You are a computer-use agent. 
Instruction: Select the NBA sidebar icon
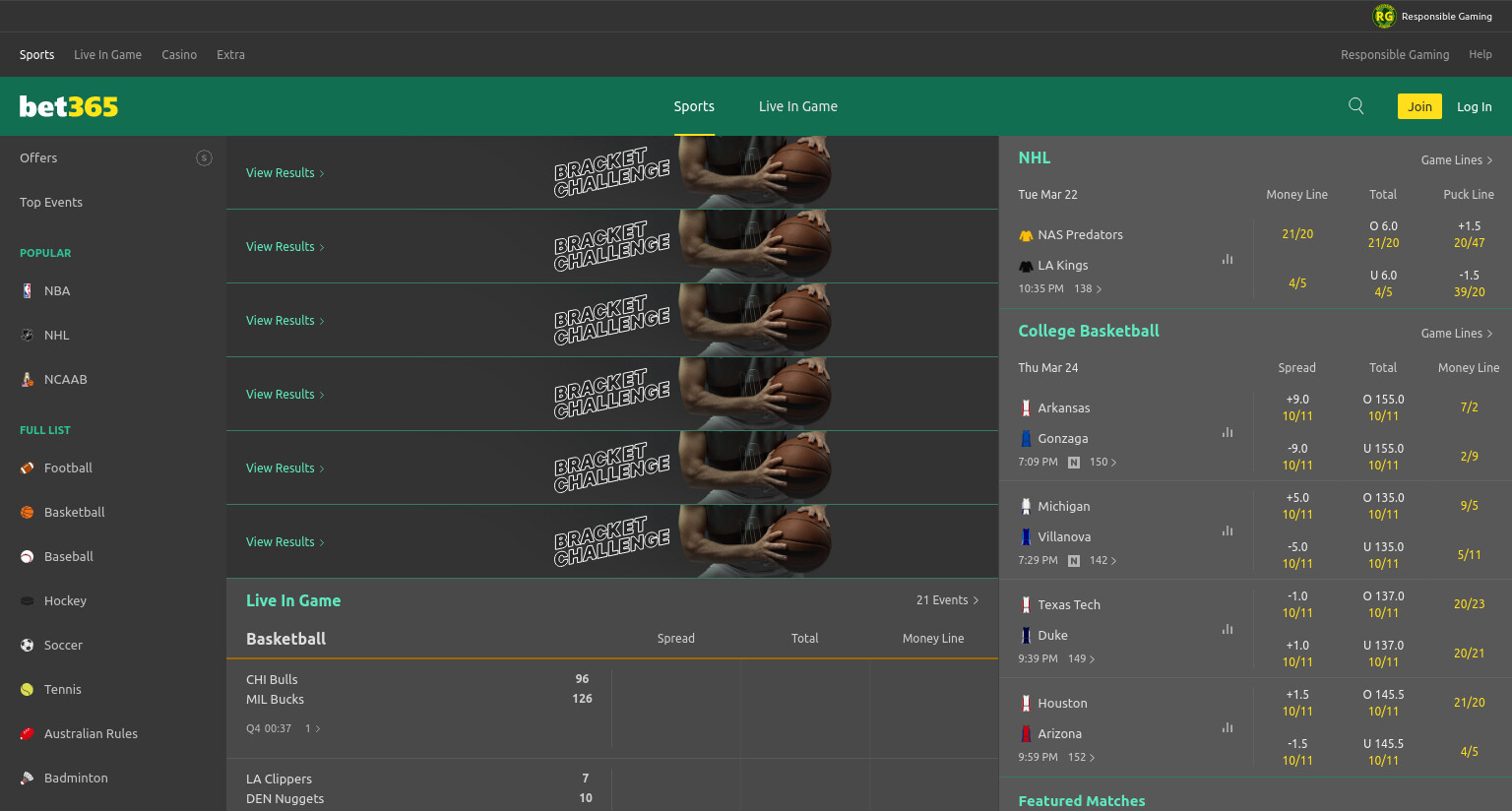28,290
